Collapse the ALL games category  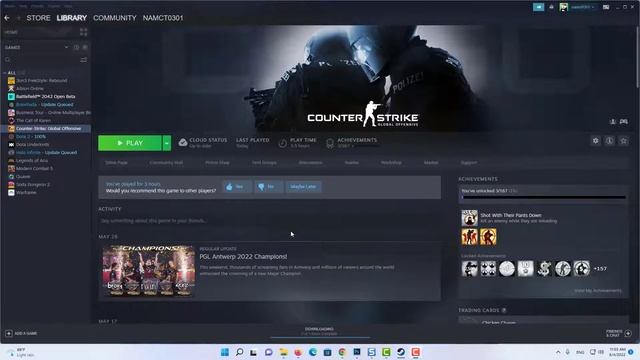[x=4, y=73]
